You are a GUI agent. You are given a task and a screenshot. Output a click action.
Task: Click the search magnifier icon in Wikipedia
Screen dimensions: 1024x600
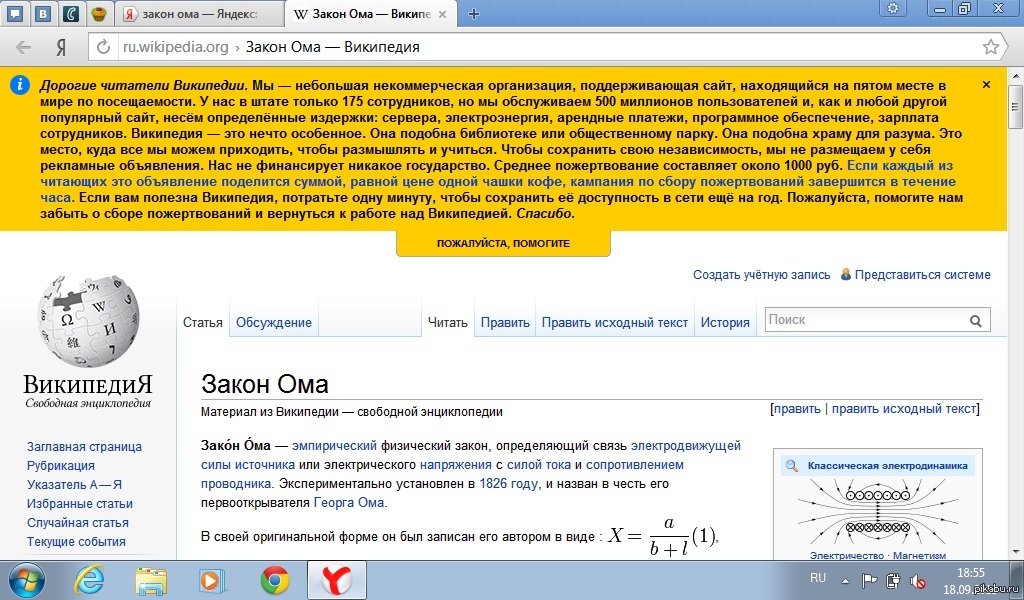click(976, 321)
